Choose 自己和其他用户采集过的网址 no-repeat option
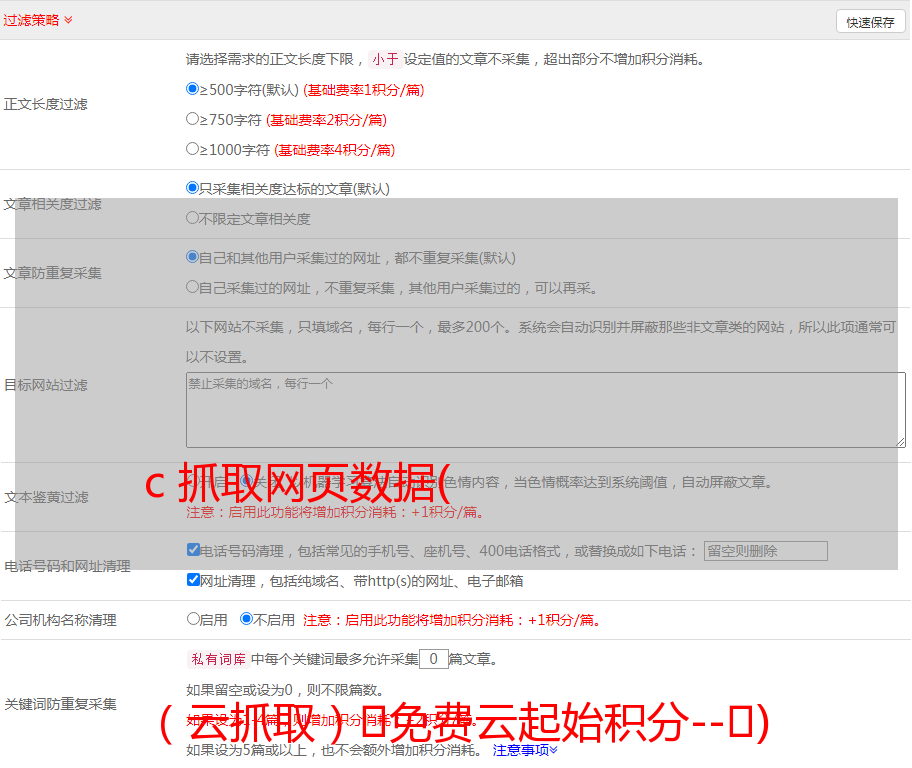Screen dimensions: 912x768 coord(193,257)
